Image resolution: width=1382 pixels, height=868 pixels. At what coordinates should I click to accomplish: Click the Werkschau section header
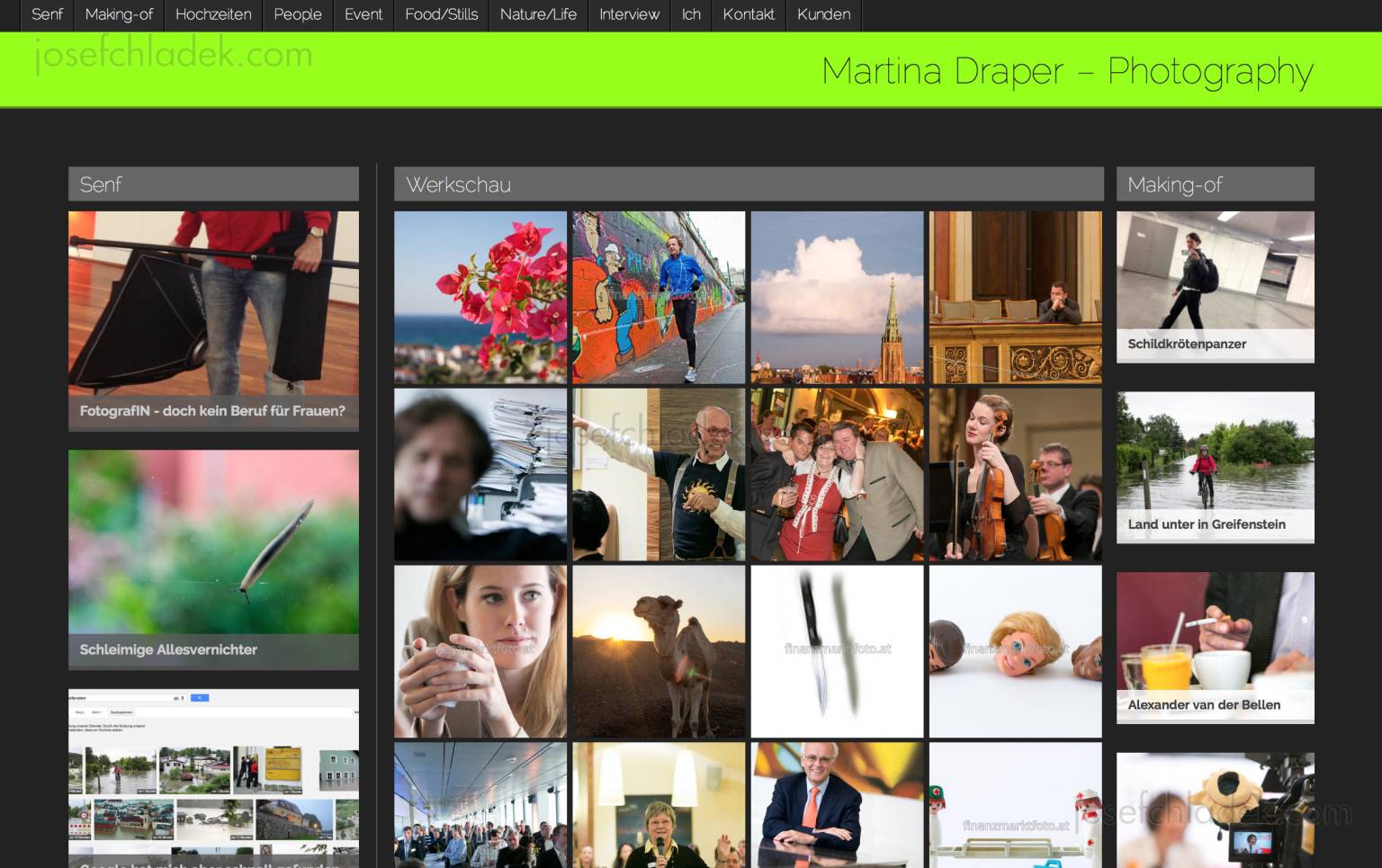pos(748,184)
